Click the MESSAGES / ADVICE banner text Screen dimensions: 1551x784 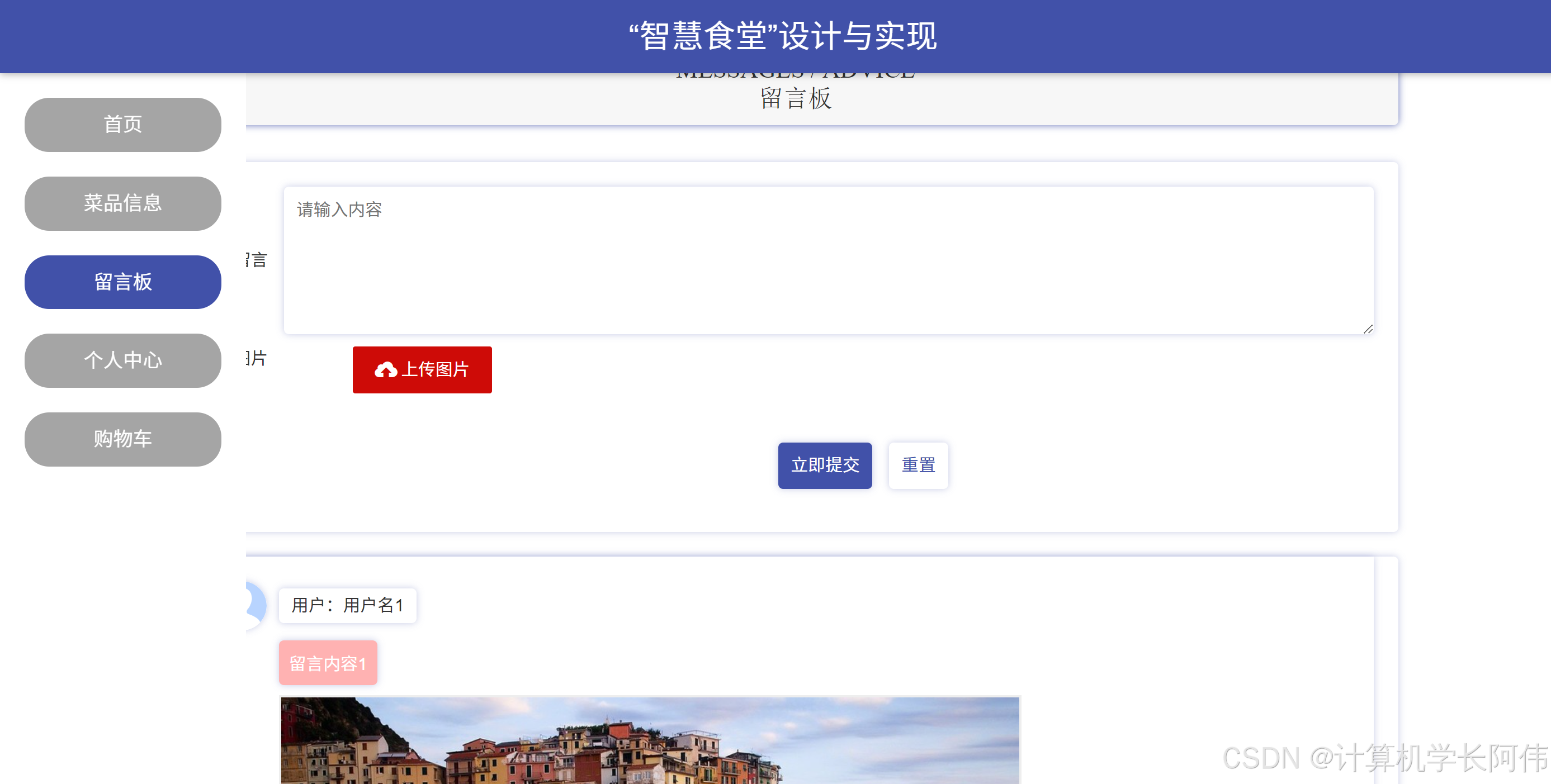point(796,76)
